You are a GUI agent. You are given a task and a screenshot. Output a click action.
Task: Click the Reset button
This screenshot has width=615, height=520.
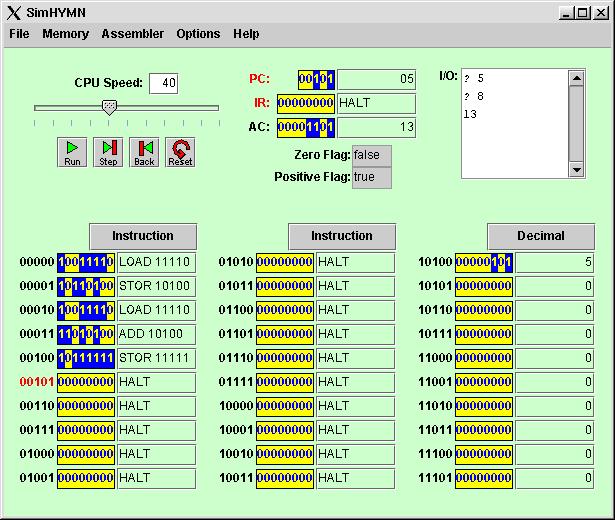coord(180,153)
